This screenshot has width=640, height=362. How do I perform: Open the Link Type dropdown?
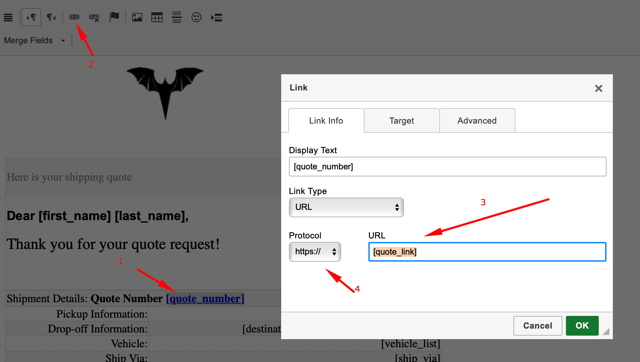[346, 207]
